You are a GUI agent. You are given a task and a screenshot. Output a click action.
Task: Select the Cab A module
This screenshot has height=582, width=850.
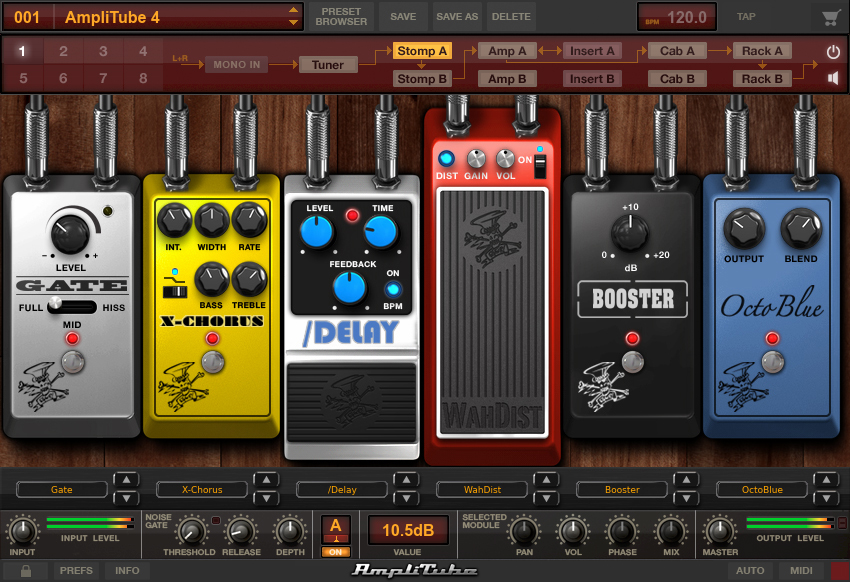(x=677, y=51)
